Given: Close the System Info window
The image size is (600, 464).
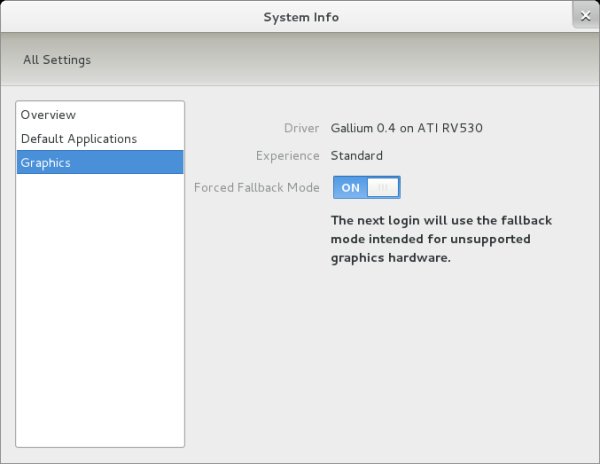Looking at the screenshot, I should click(x=585, y=14).
